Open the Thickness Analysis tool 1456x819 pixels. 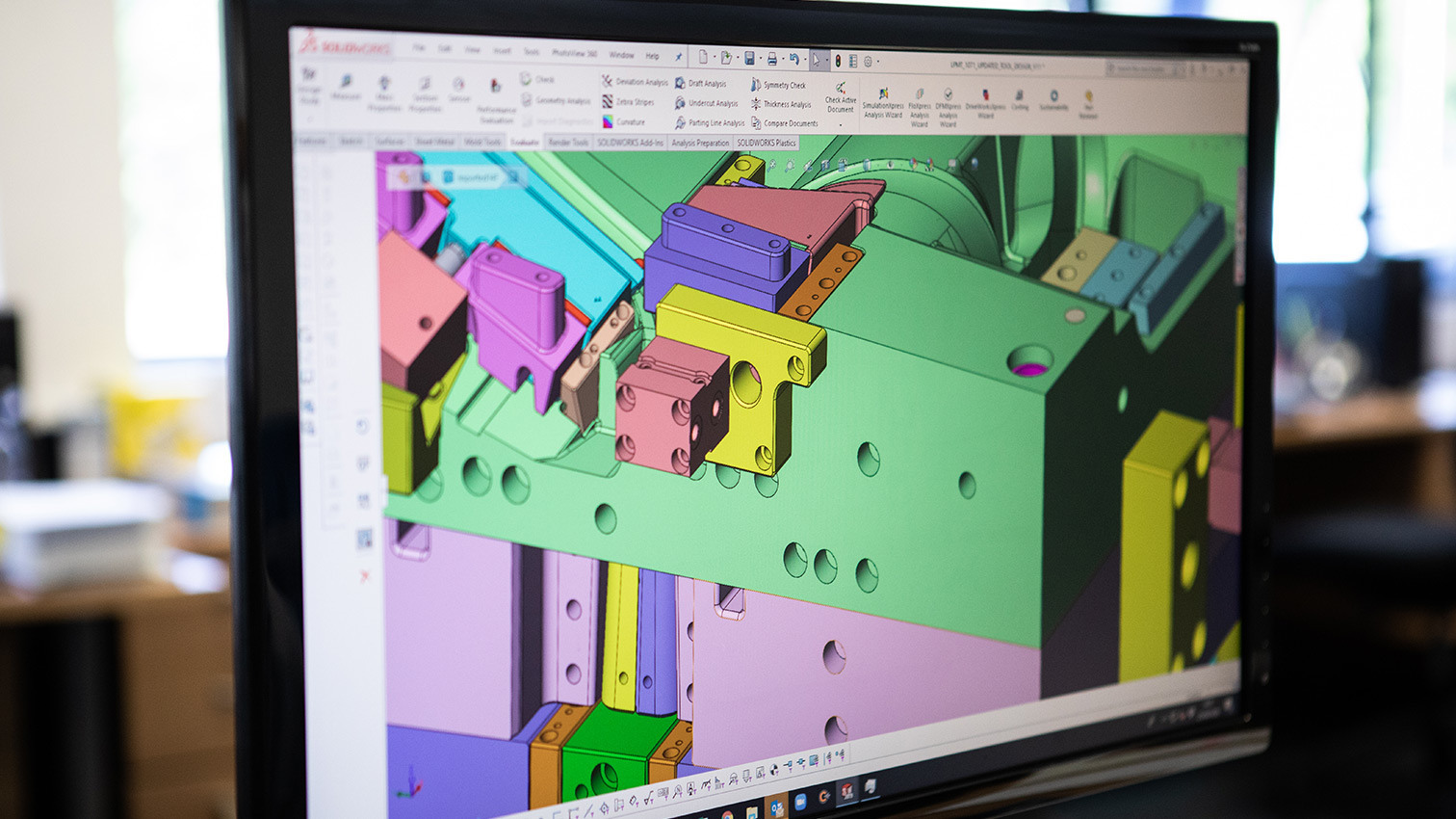[x=781, y=104]
